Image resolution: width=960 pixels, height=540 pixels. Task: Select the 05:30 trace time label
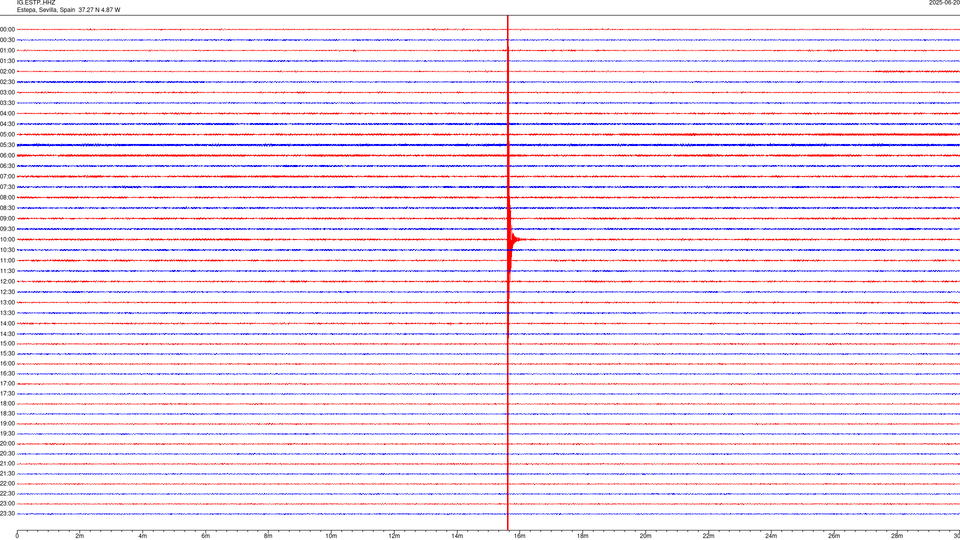pyautogui.click(x=7, y=145)
